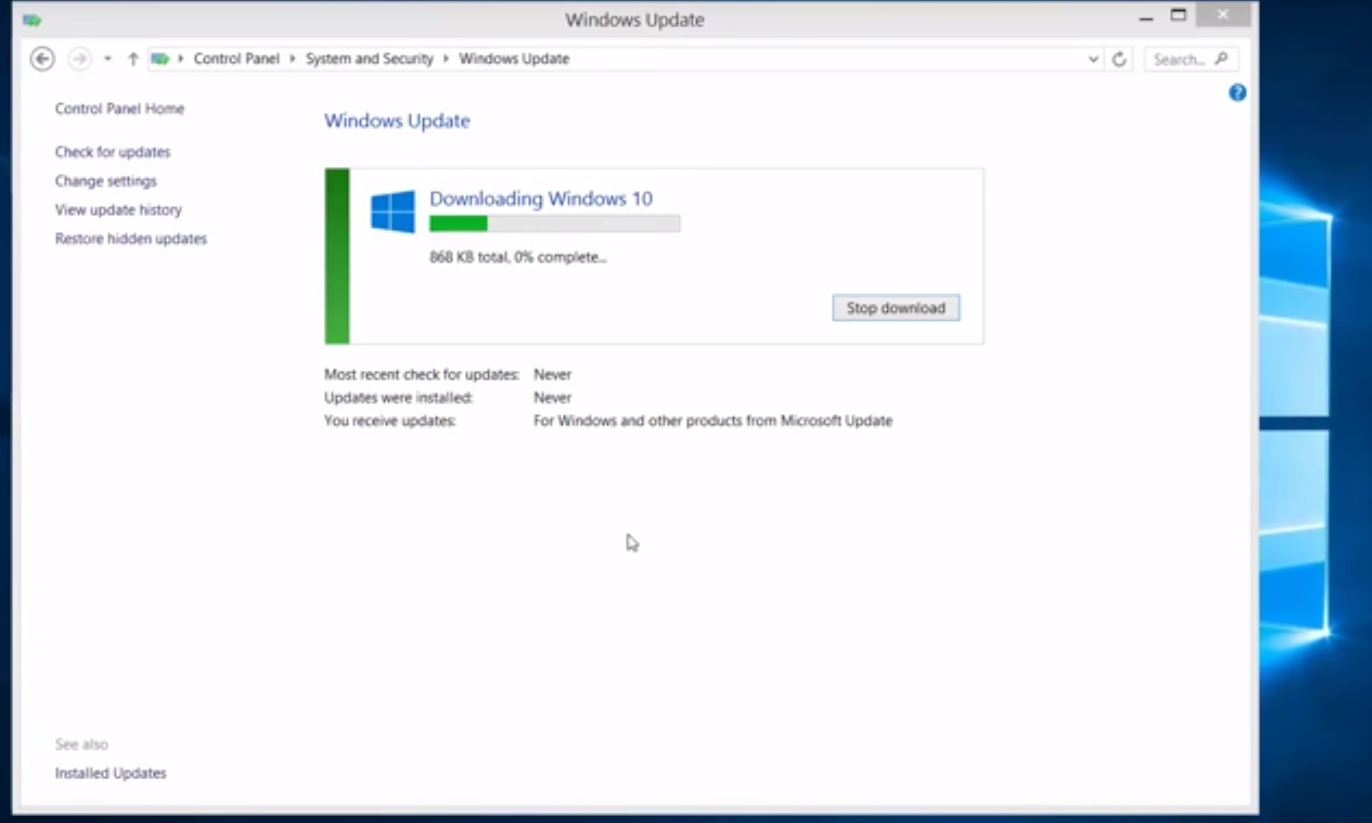Open System and Security breadcrumb

click(370, 59)
